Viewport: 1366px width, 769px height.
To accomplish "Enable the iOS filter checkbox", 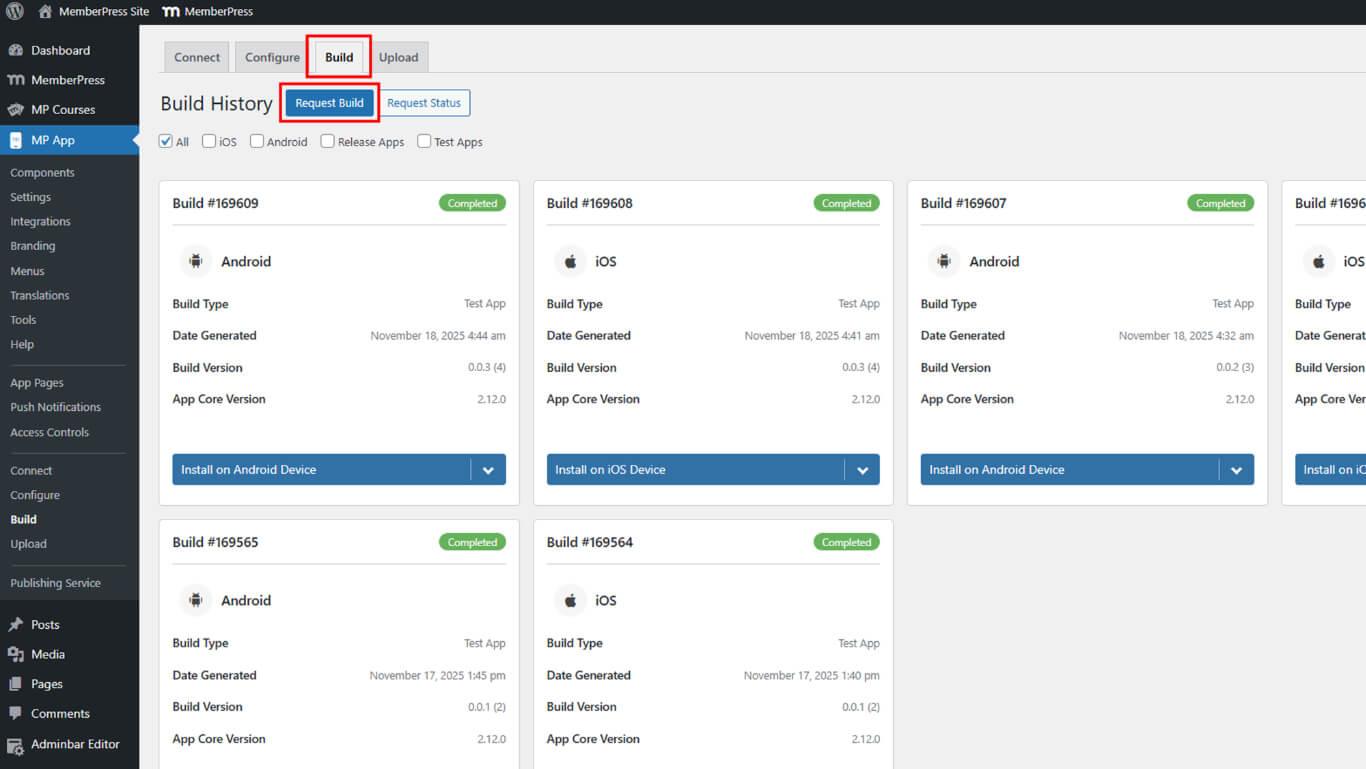I will pyautogui.click(x=209, y=141).
